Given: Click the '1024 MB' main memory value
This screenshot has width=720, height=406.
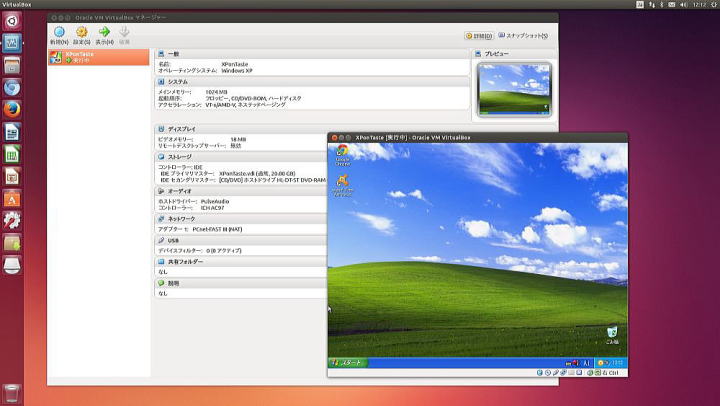Looking at the screenshot, I should point(216,92).
